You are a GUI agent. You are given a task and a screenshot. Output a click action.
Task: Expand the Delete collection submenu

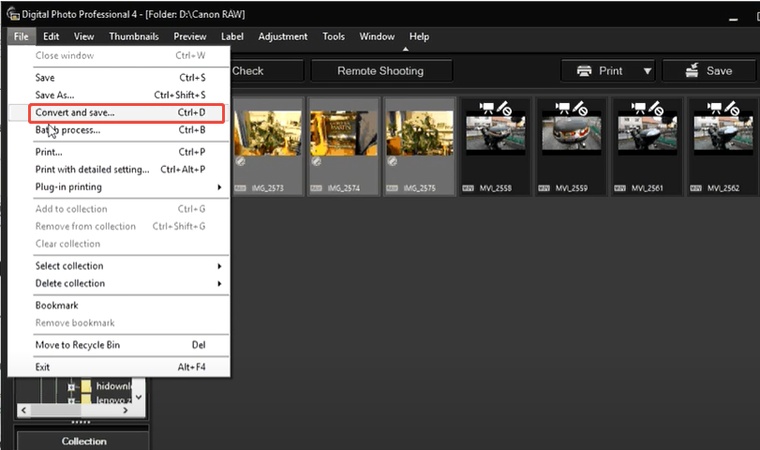[x=219, y=284]
